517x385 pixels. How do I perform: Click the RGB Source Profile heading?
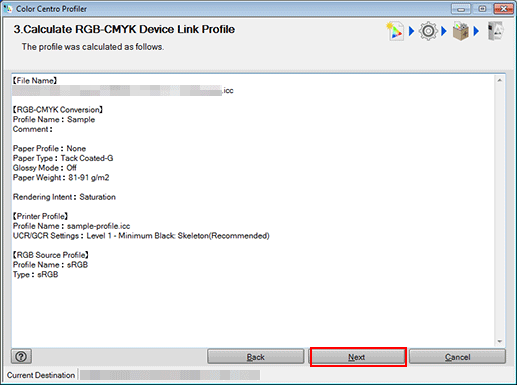(51, 255)
